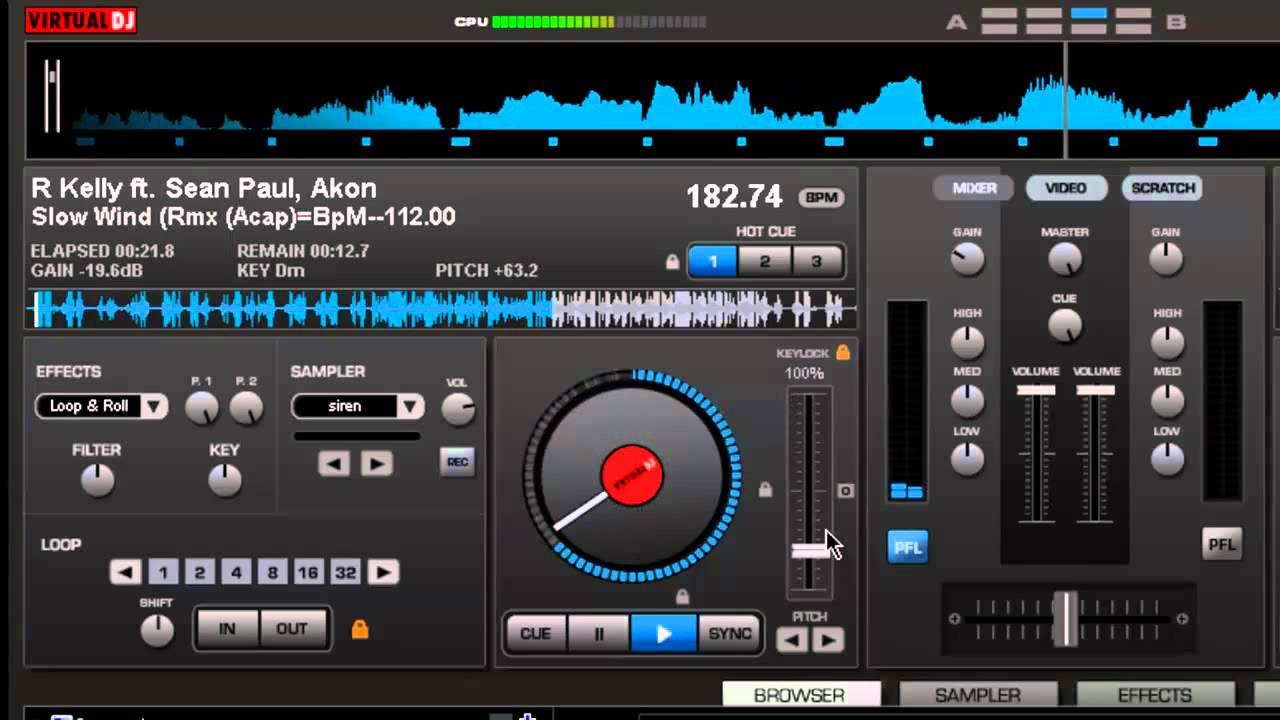Click the right deck High EQ knob
The image size is (1280, 720).
point(1166,342)
